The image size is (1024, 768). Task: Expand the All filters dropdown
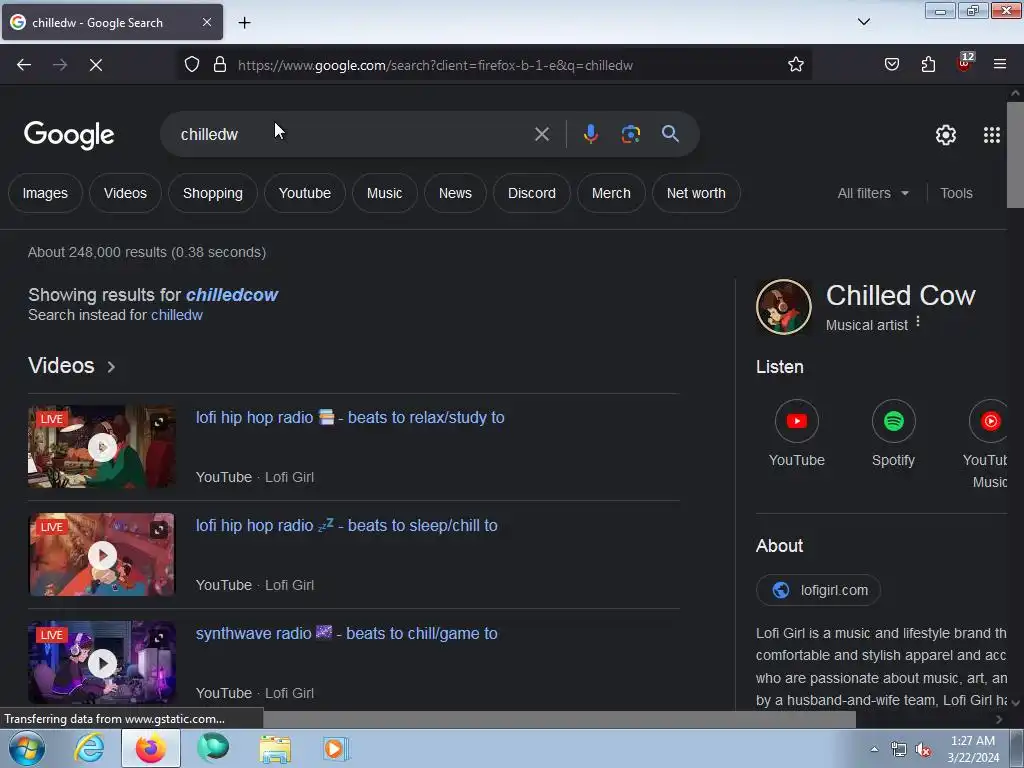pyautogui.click(x=873, y=193)
